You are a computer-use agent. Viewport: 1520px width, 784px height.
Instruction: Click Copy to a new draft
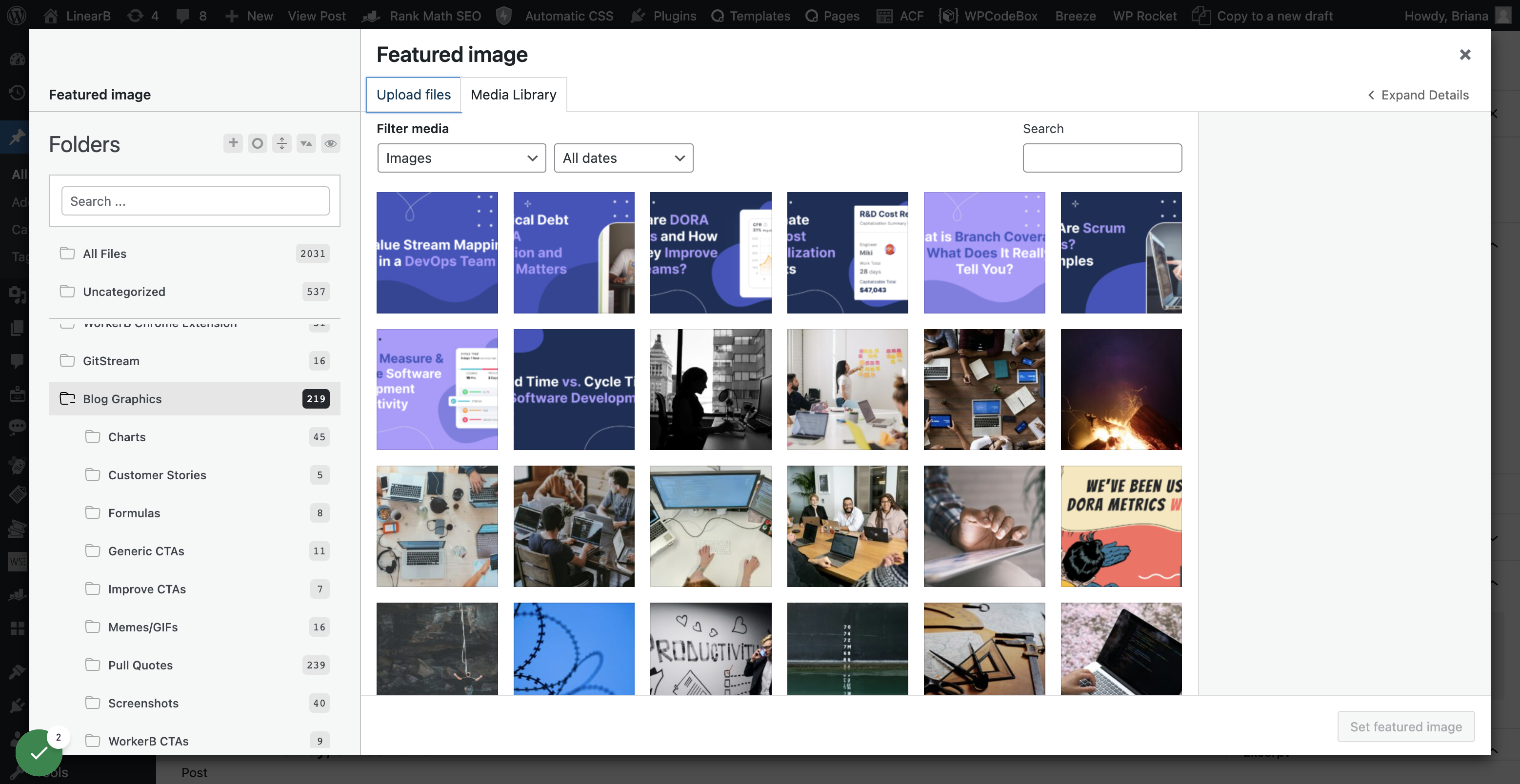pyautogui.click(x=1262, y=15)
